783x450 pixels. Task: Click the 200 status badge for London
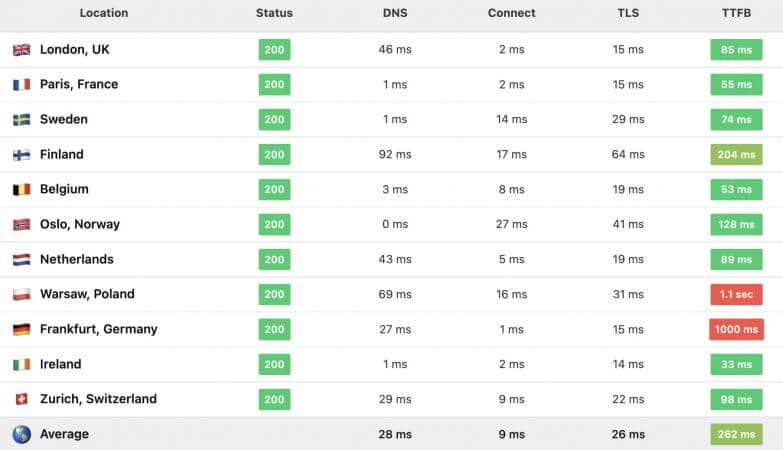(x=274, y=49)
